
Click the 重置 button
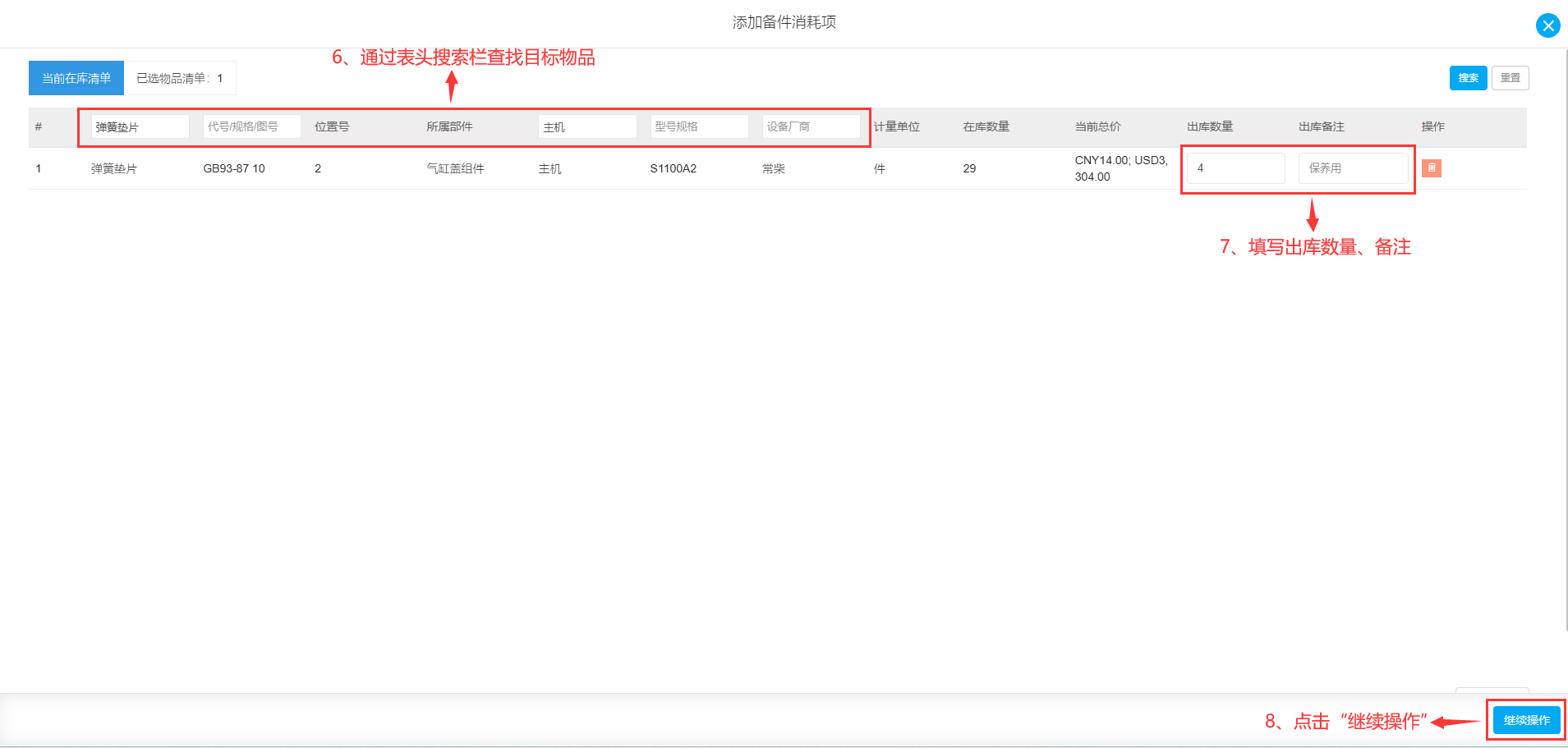pyautogui.click(x=1510, y=78)
